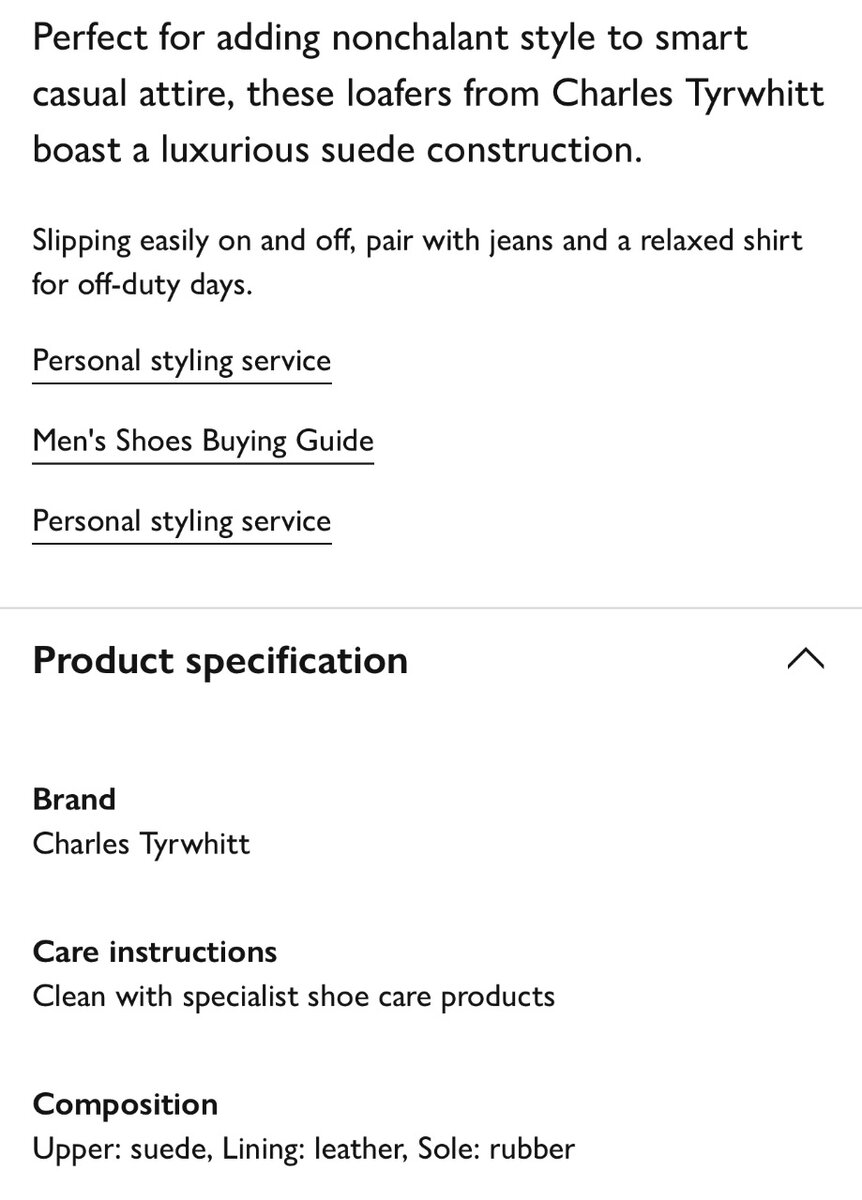Screen dimensions: 862x1200
Task: Click the 'Clean with specialist shoe care products' text
Action: pos(293,996)
